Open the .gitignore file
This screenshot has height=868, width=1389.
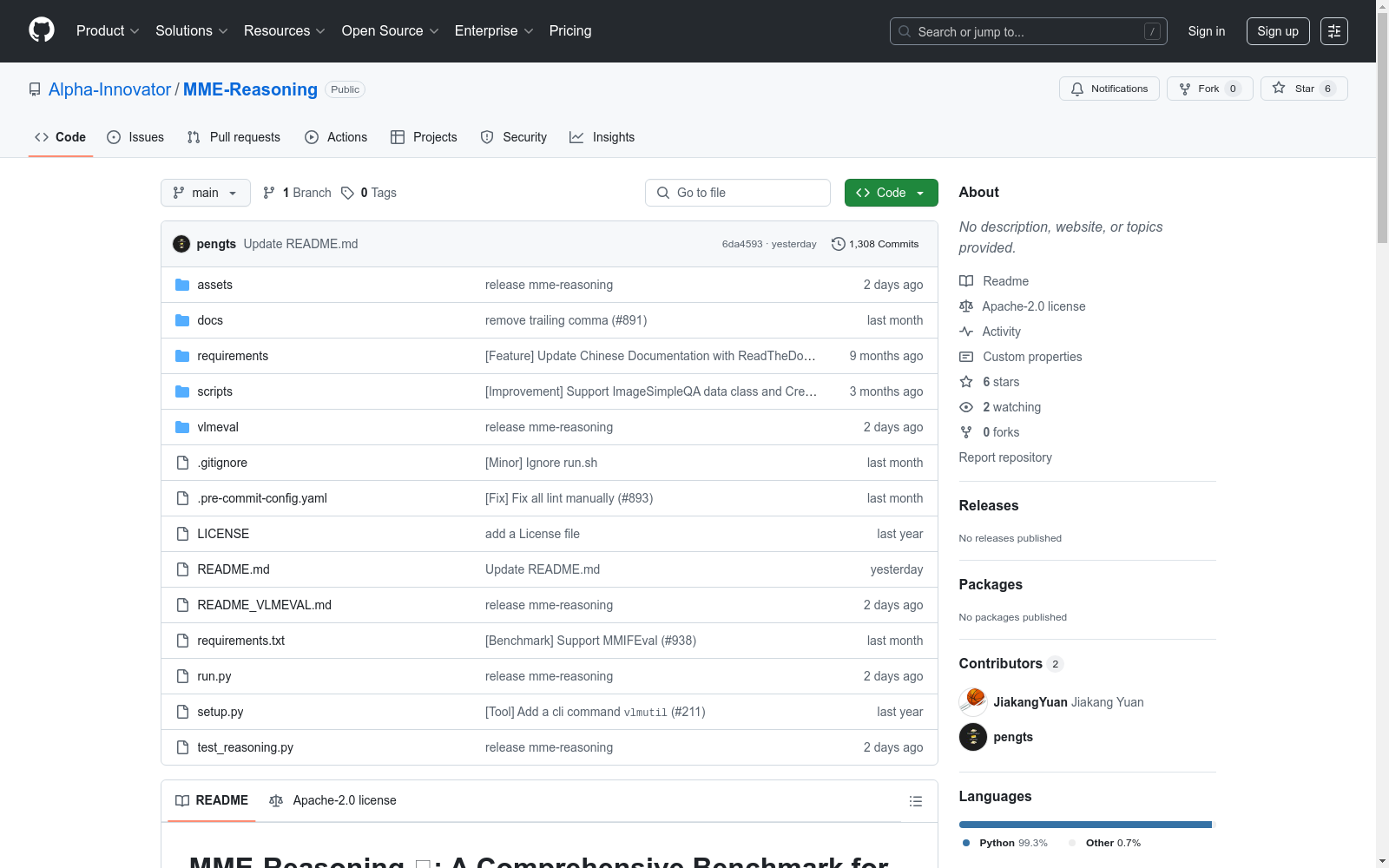(222, 463)
